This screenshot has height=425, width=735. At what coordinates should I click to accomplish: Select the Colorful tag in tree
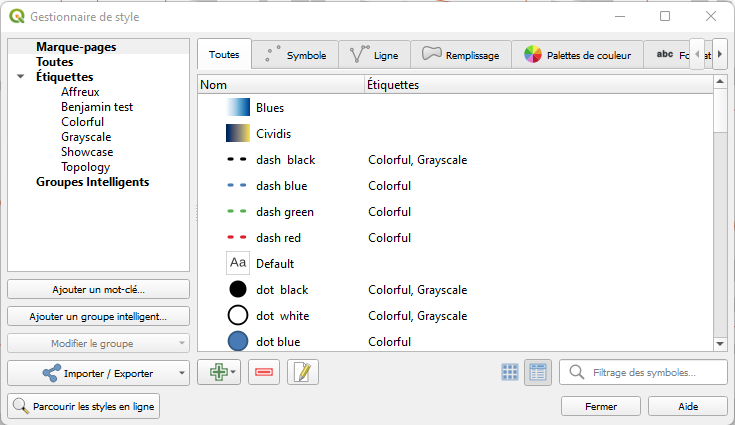pos(82,122)
